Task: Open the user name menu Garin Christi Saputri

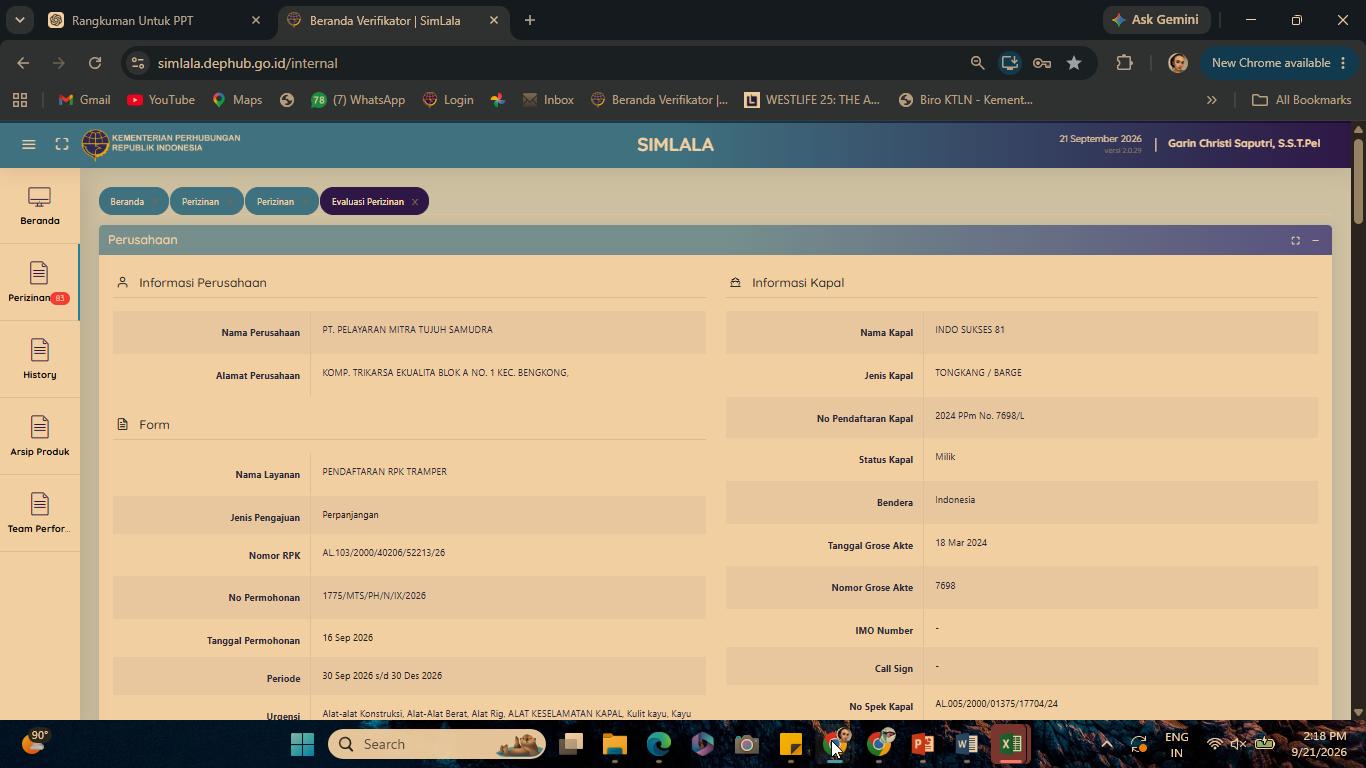Action: click(1243, 143)
